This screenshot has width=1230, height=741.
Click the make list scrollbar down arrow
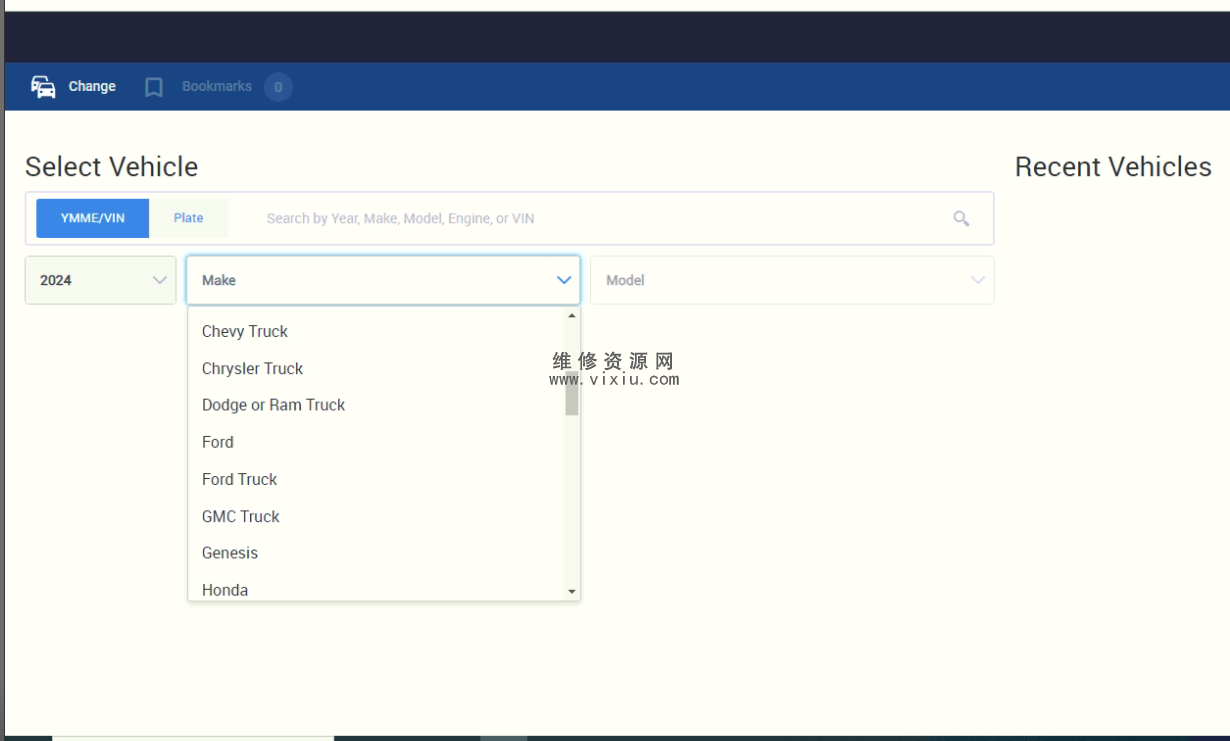(x=572, y=592)
